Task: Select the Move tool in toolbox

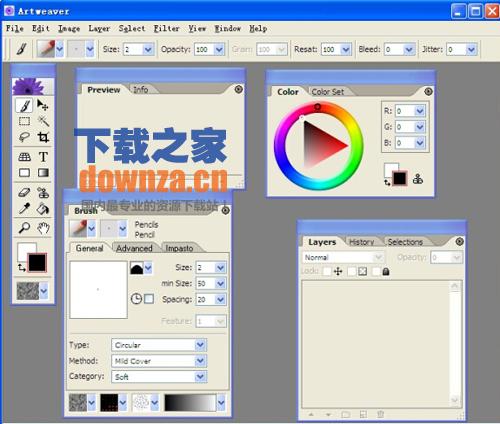Action: pos(43,105)
